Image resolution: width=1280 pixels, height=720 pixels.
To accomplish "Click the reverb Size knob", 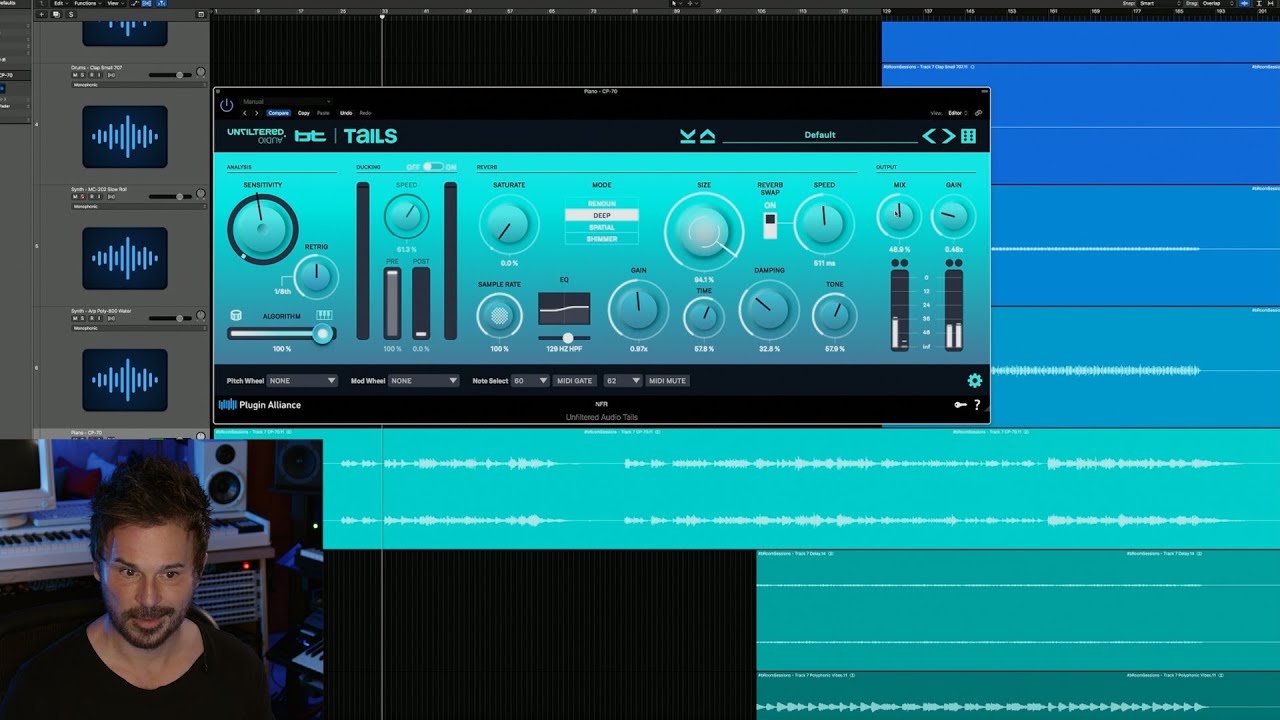I will coord(704,232).
